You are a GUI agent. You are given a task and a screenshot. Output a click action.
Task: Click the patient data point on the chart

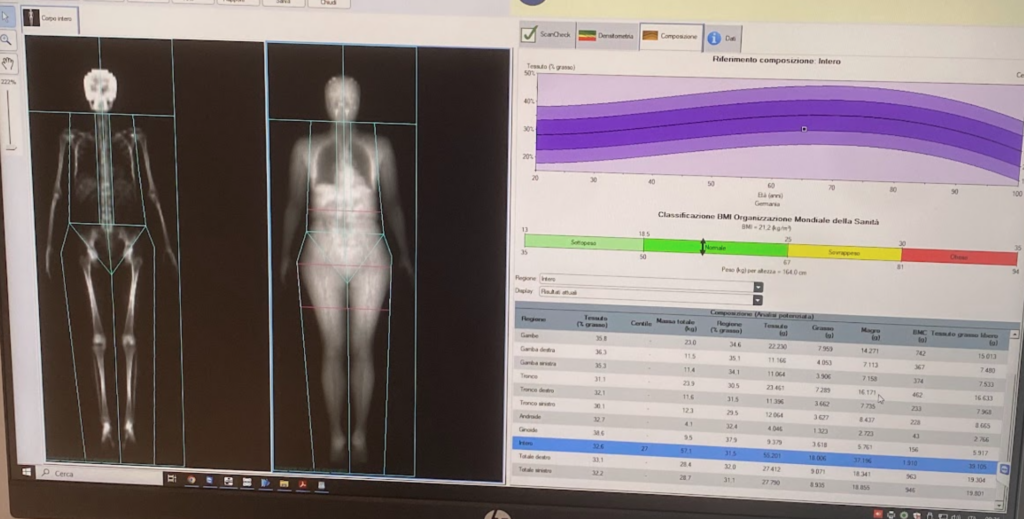(804, 129)
